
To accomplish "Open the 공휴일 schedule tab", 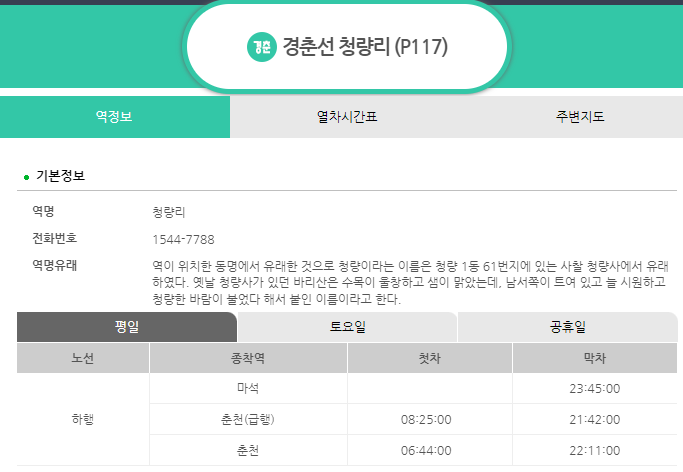I will 568,327.
